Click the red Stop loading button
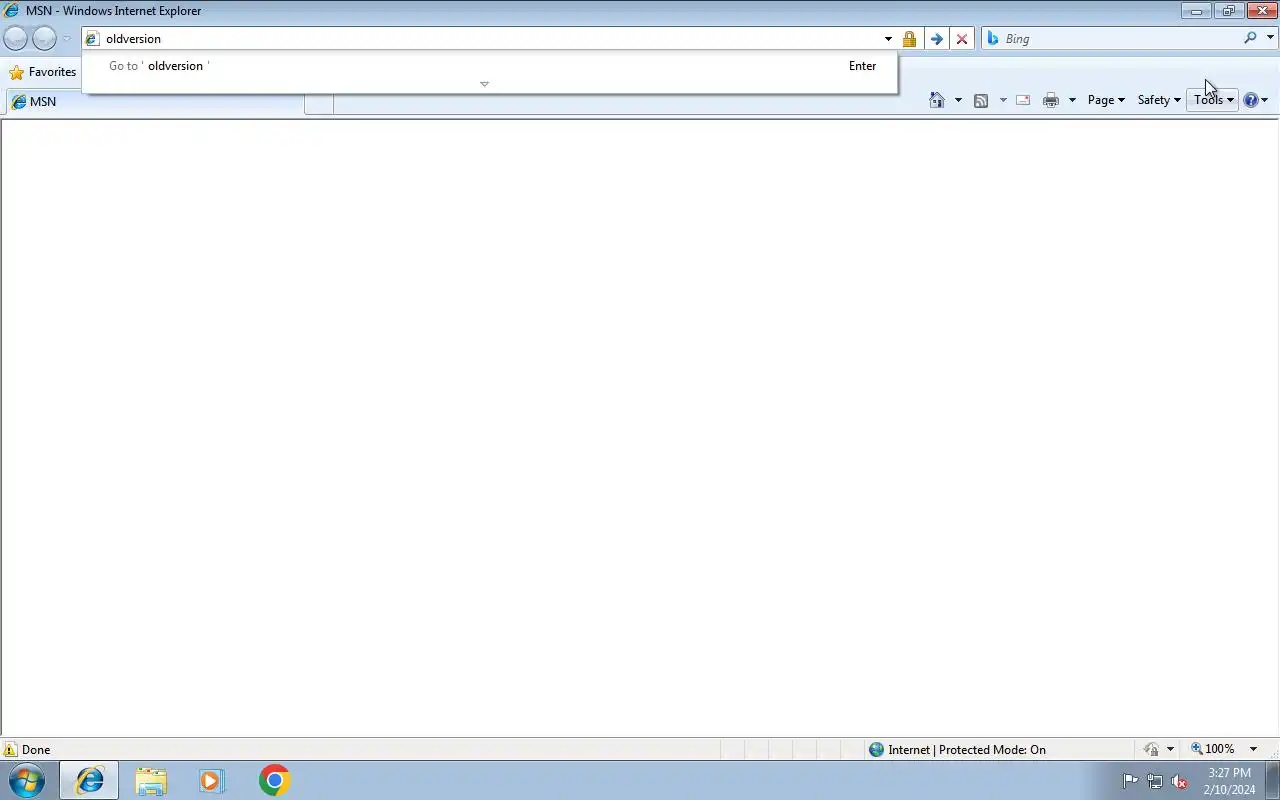Screen dimensions: 1280x800 coord(962,39)
